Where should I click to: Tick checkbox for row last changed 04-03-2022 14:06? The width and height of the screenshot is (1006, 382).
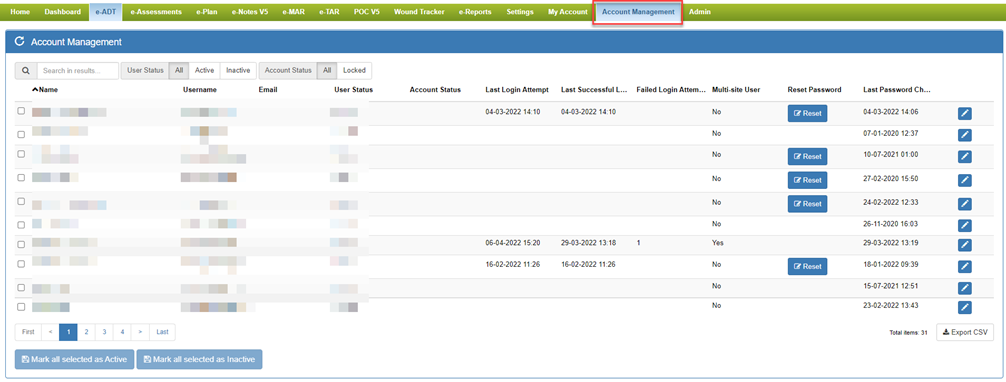[x=21, y=111]
